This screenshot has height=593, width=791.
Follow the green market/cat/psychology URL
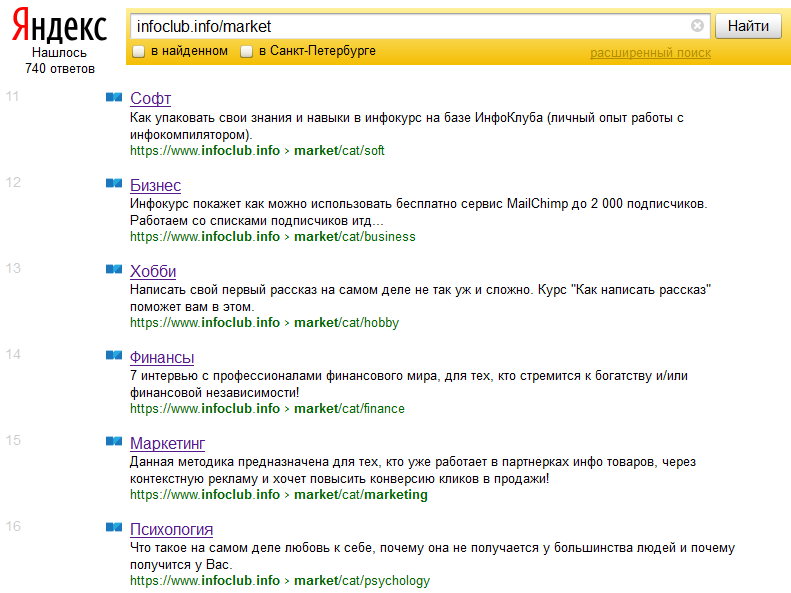click(280, 581)
